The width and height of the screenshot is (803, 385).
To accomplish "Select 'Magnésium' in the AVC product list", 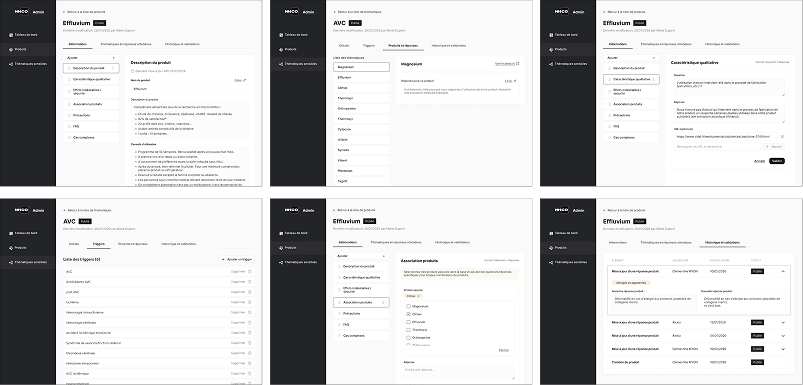I will [361, 67].
